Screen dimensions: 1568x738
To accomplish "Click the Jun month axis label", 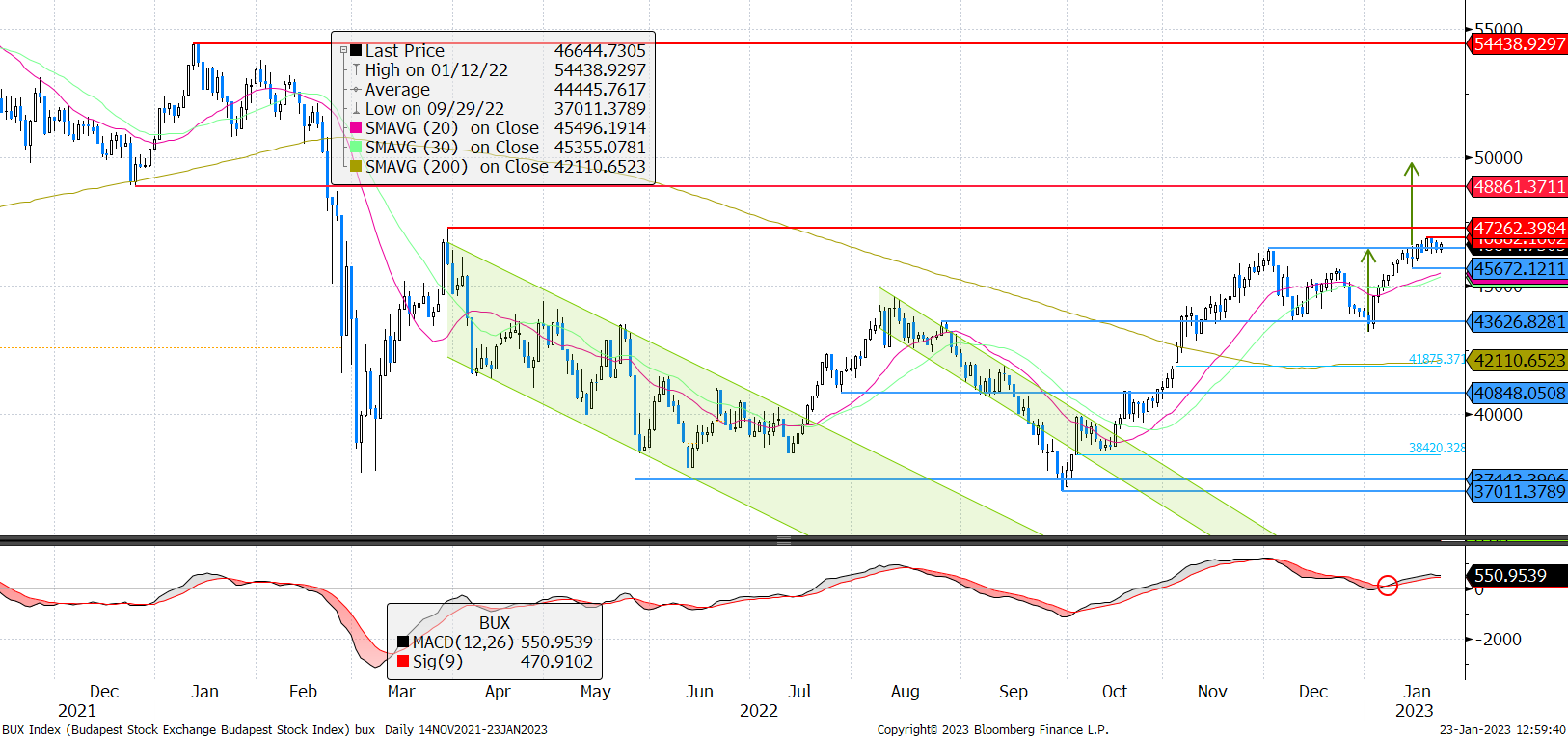I will (x=700, y=691).
